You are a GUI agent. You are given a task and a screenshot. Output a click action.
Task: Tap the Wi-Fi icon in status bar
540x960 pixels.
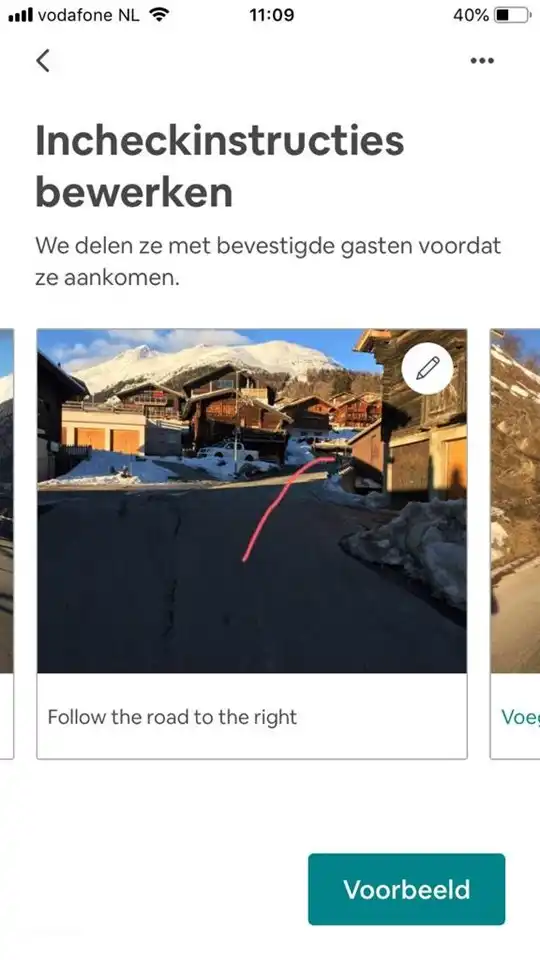(159, 15)
